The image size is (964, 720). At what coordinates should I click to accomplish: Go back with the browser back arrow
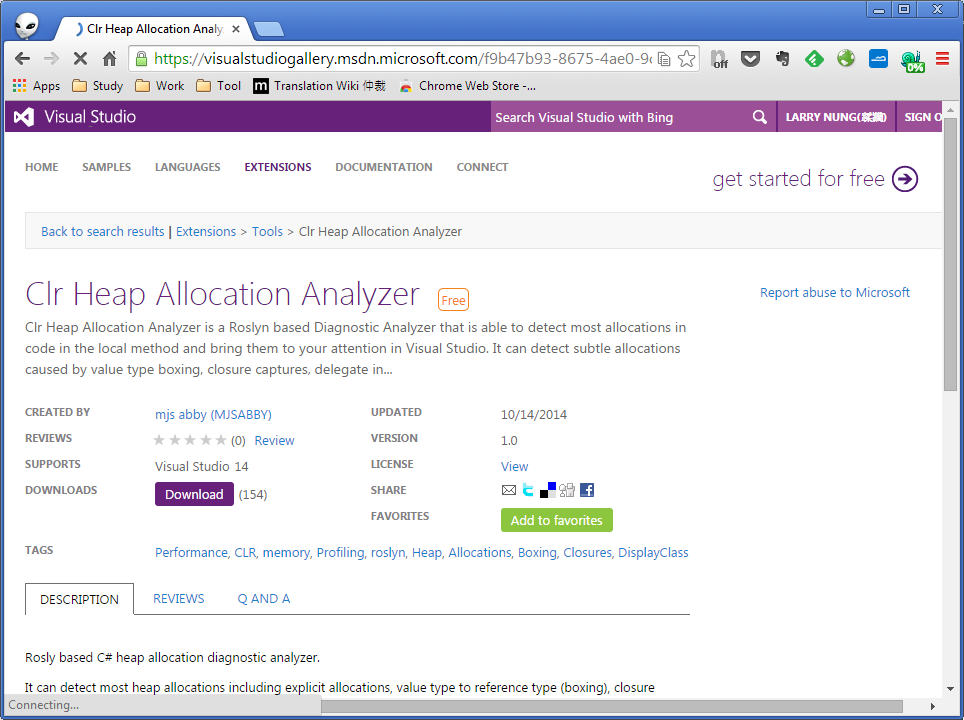22,59
